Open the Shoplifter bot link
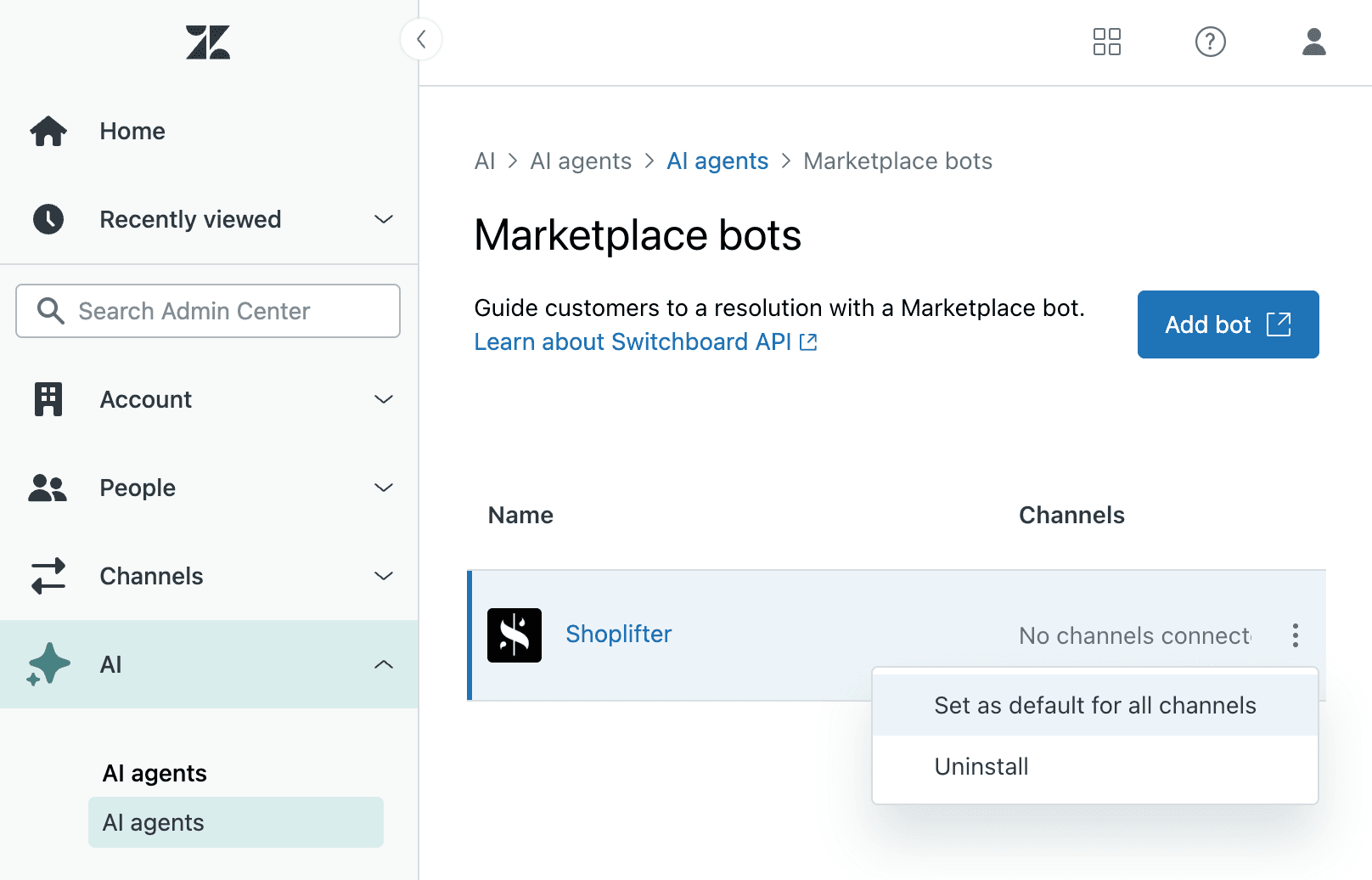1372x880 pixels. pyautogui.click(x=619, y=634)
